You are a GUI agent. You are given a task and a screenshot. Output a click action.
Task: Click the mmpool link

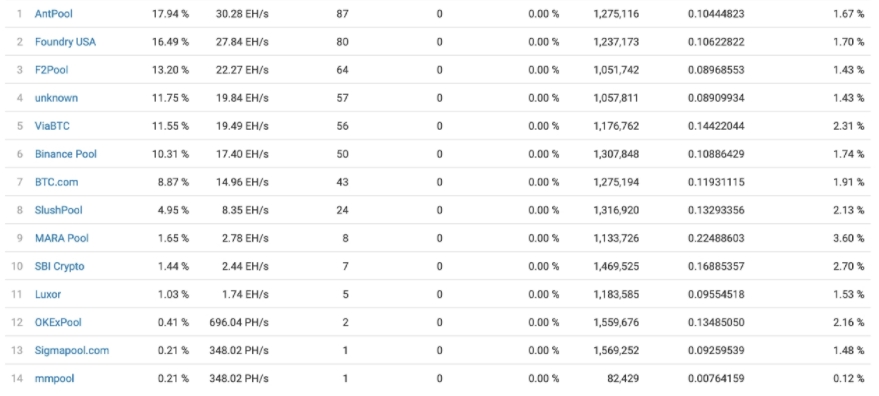(54, 379)
